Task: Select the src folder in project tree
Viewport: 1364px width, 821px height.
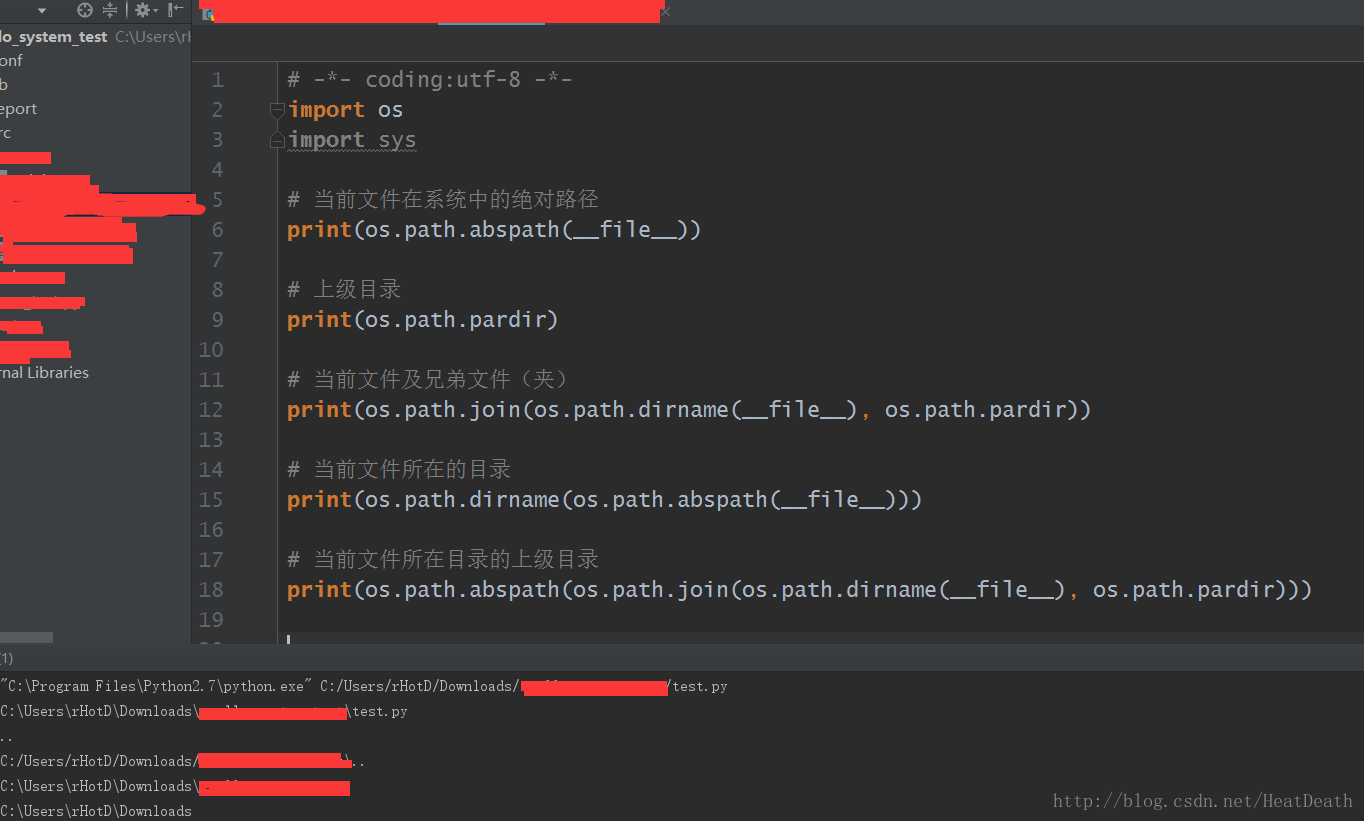Action: 6,133
